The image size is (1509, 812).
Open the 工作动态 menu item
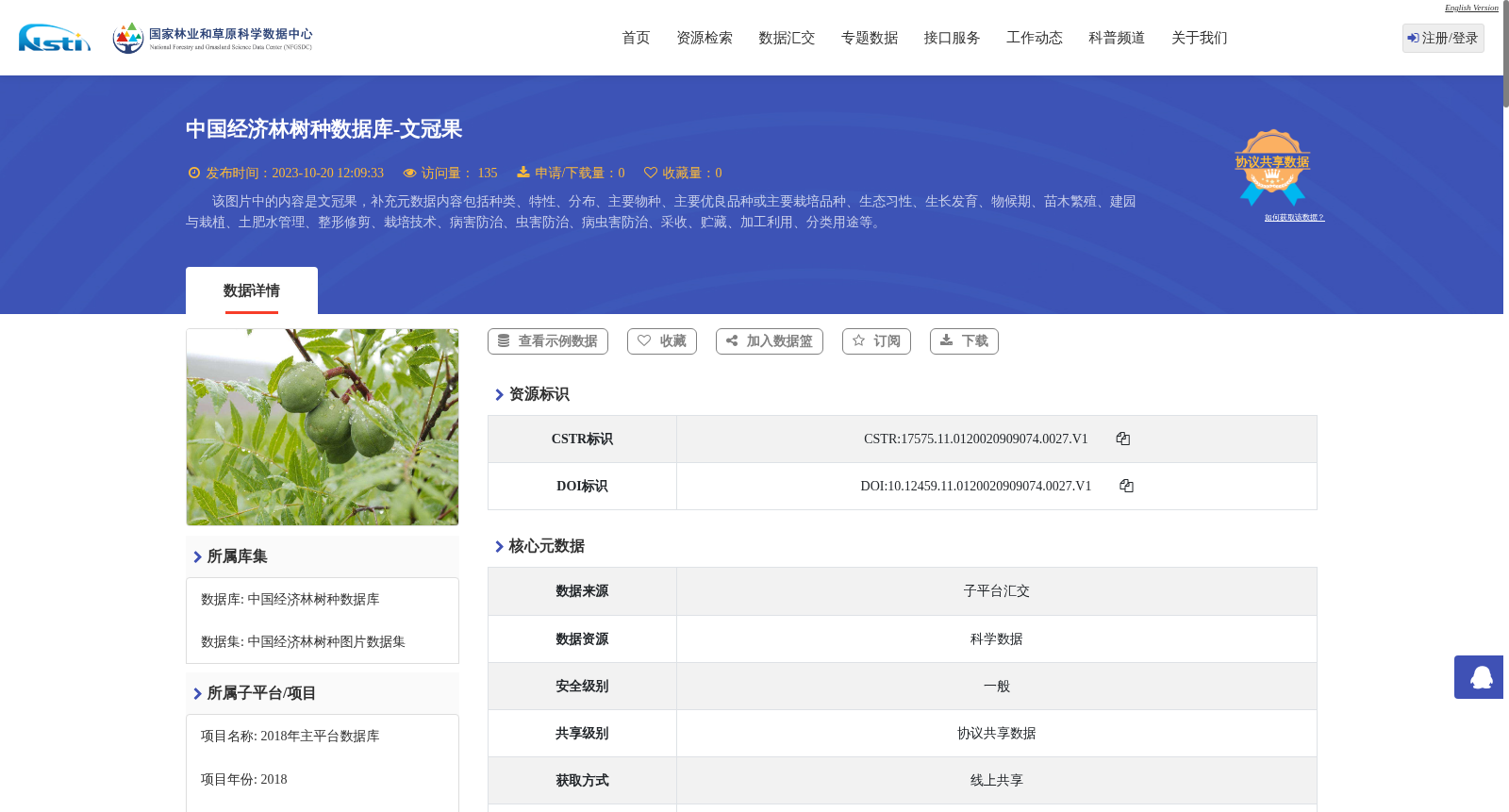pos(1035,38)
